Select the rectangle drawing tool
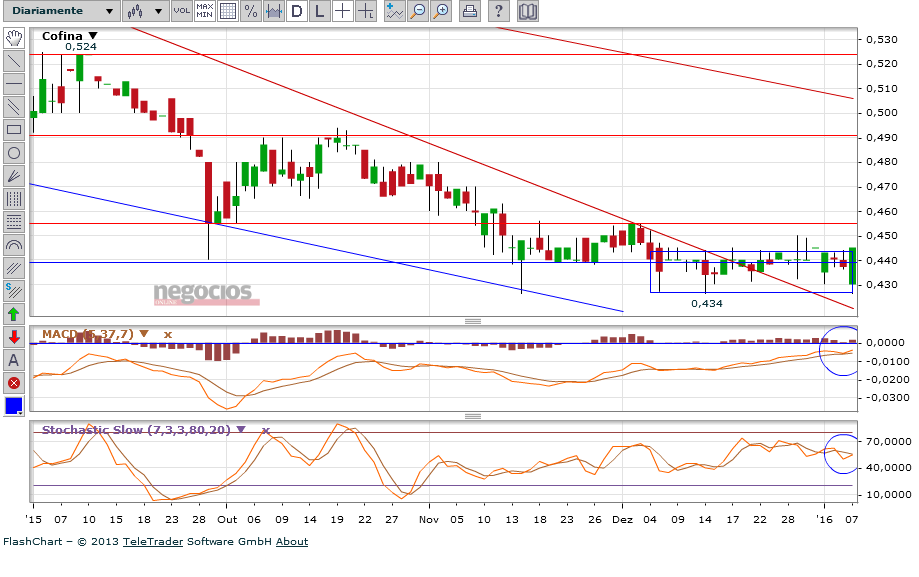 14,130
